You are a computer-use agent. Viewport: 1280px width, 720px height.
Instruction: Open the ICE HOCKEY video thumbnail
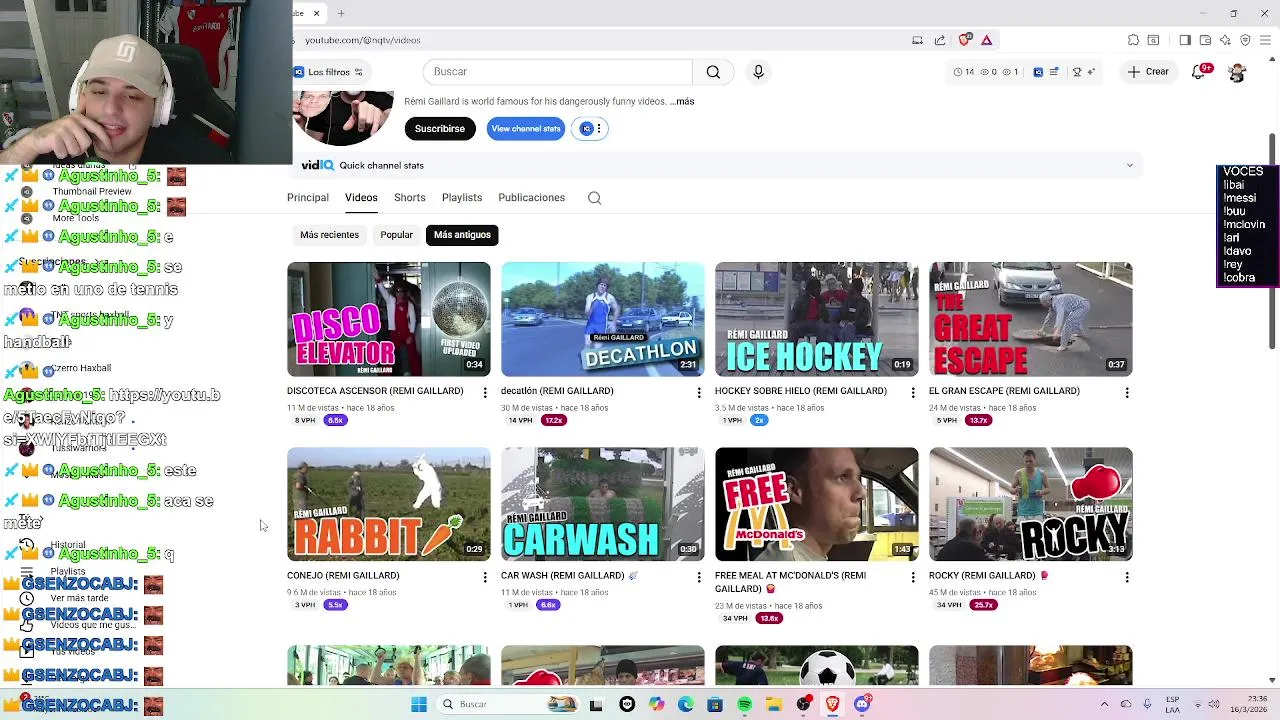coord(817,320)
